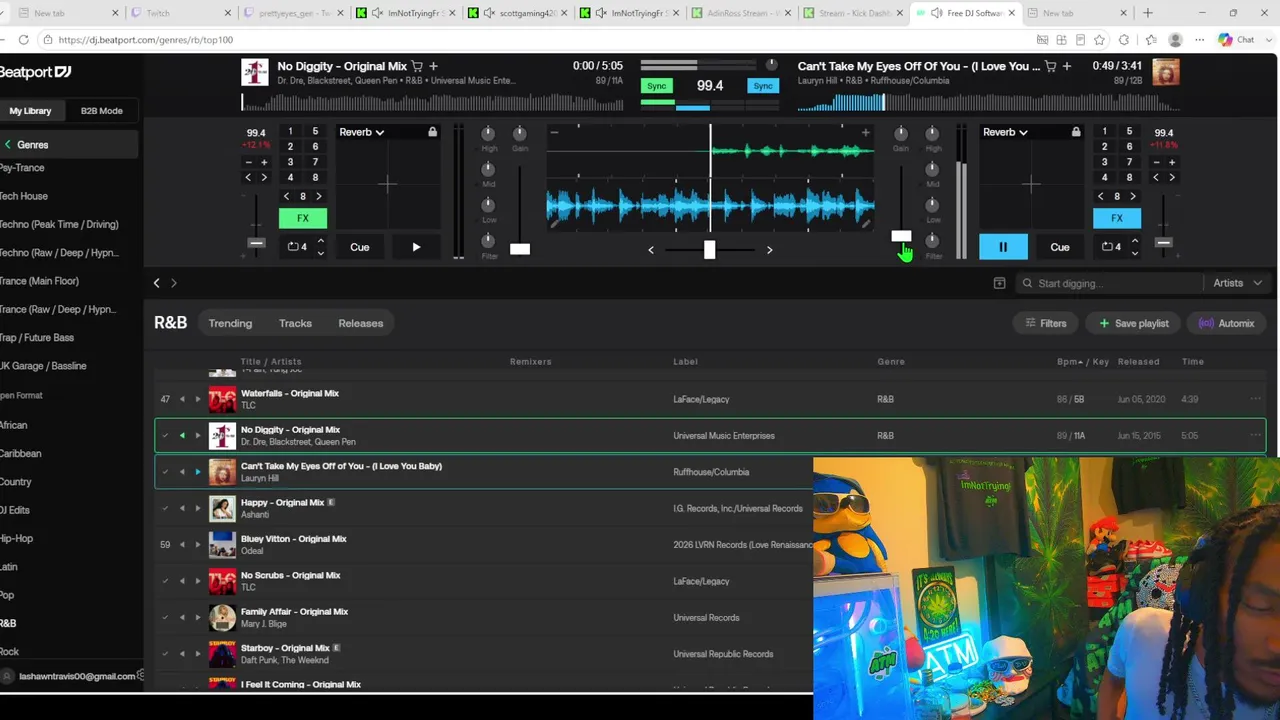
Task: Navigate forward in the browser panel
Action: [173, 283]
